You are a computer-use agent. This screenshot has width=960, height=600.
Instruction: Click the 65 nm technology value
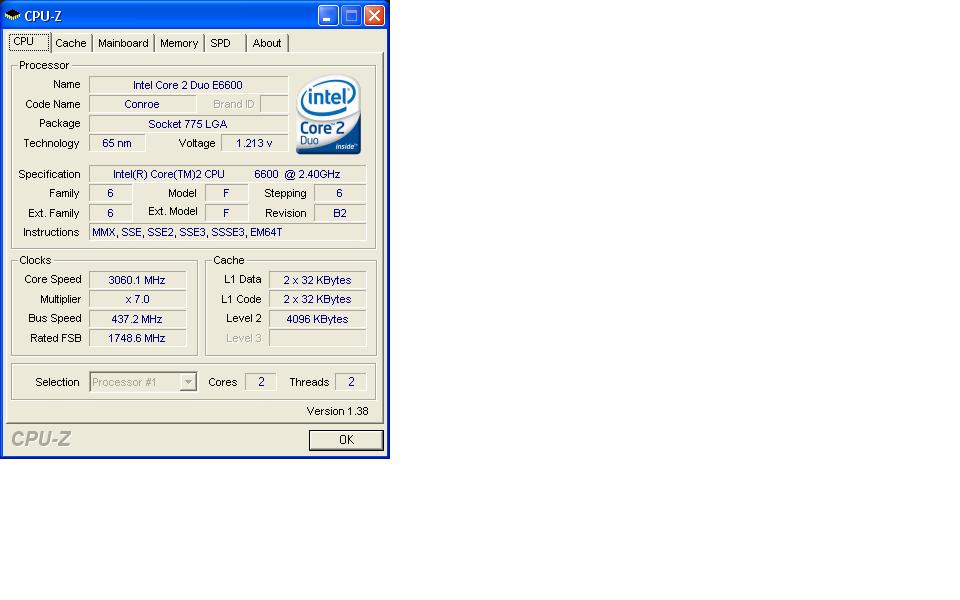tap(117, 143)
